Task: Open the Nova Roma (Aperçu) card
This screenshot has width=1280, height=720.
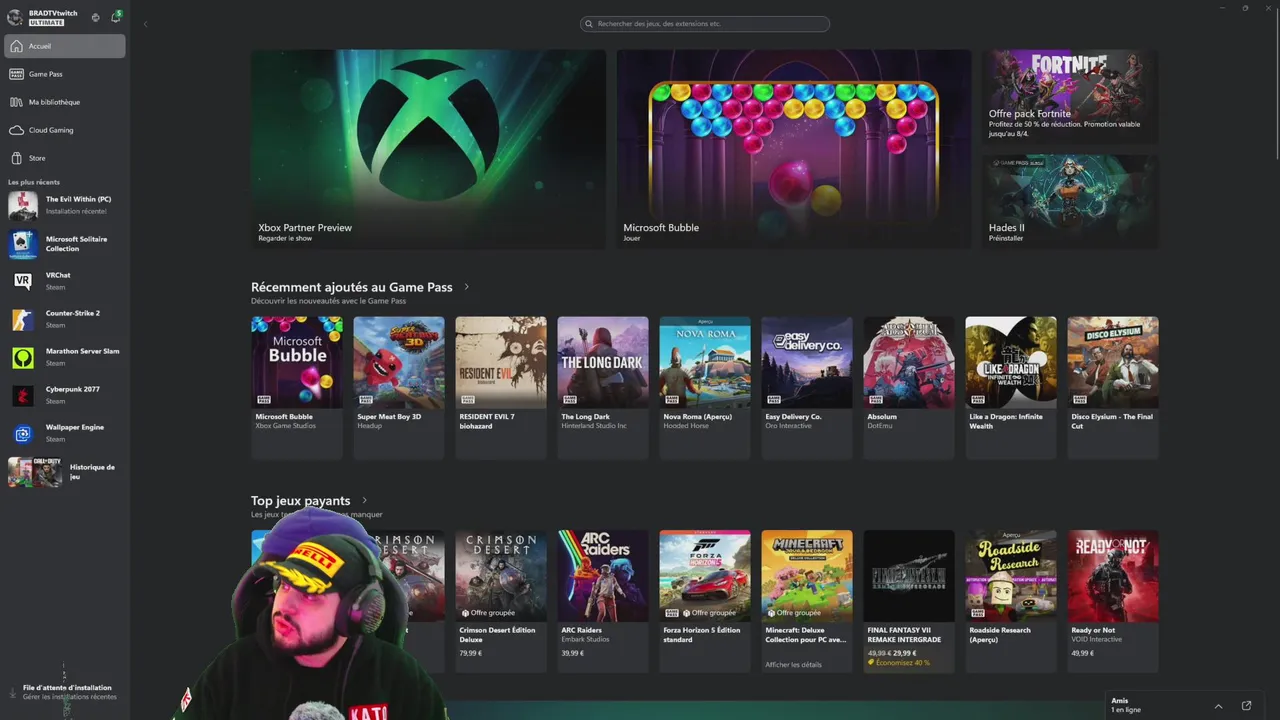Action: (705, 387)
